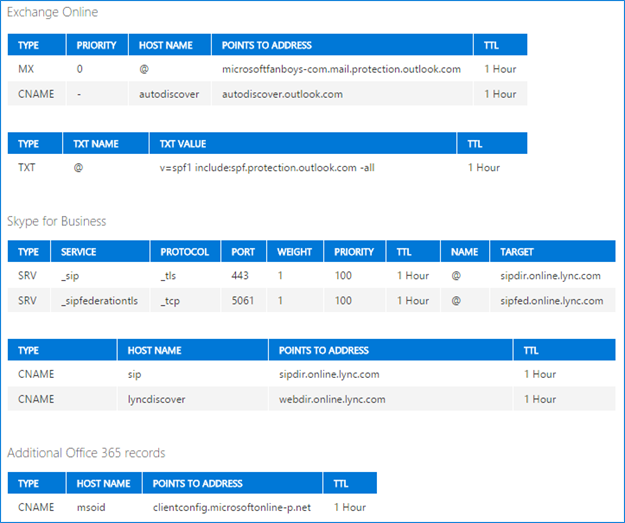Click the Exchange Online section heading

(53, 12)
